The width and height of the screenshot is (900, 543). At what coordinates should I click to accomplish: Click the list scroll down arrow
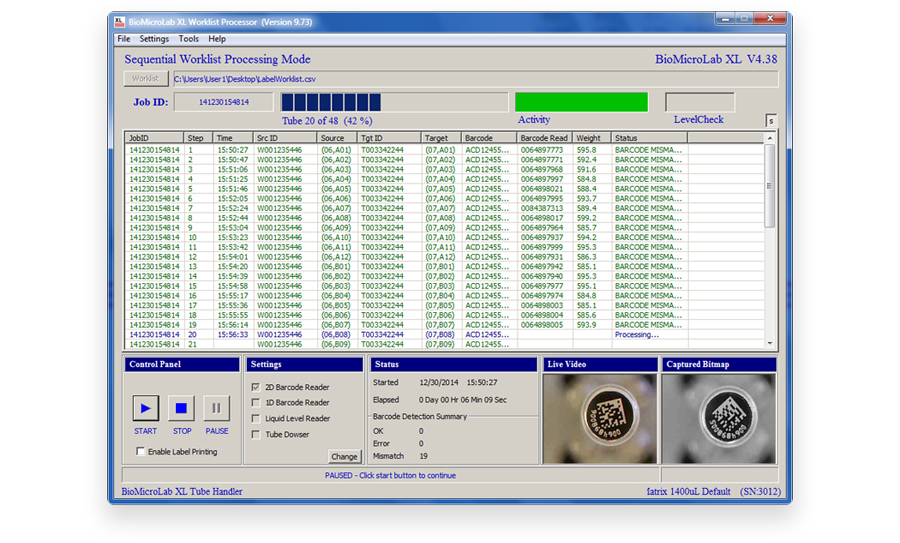pyautogui.click(x=770, y=343)
